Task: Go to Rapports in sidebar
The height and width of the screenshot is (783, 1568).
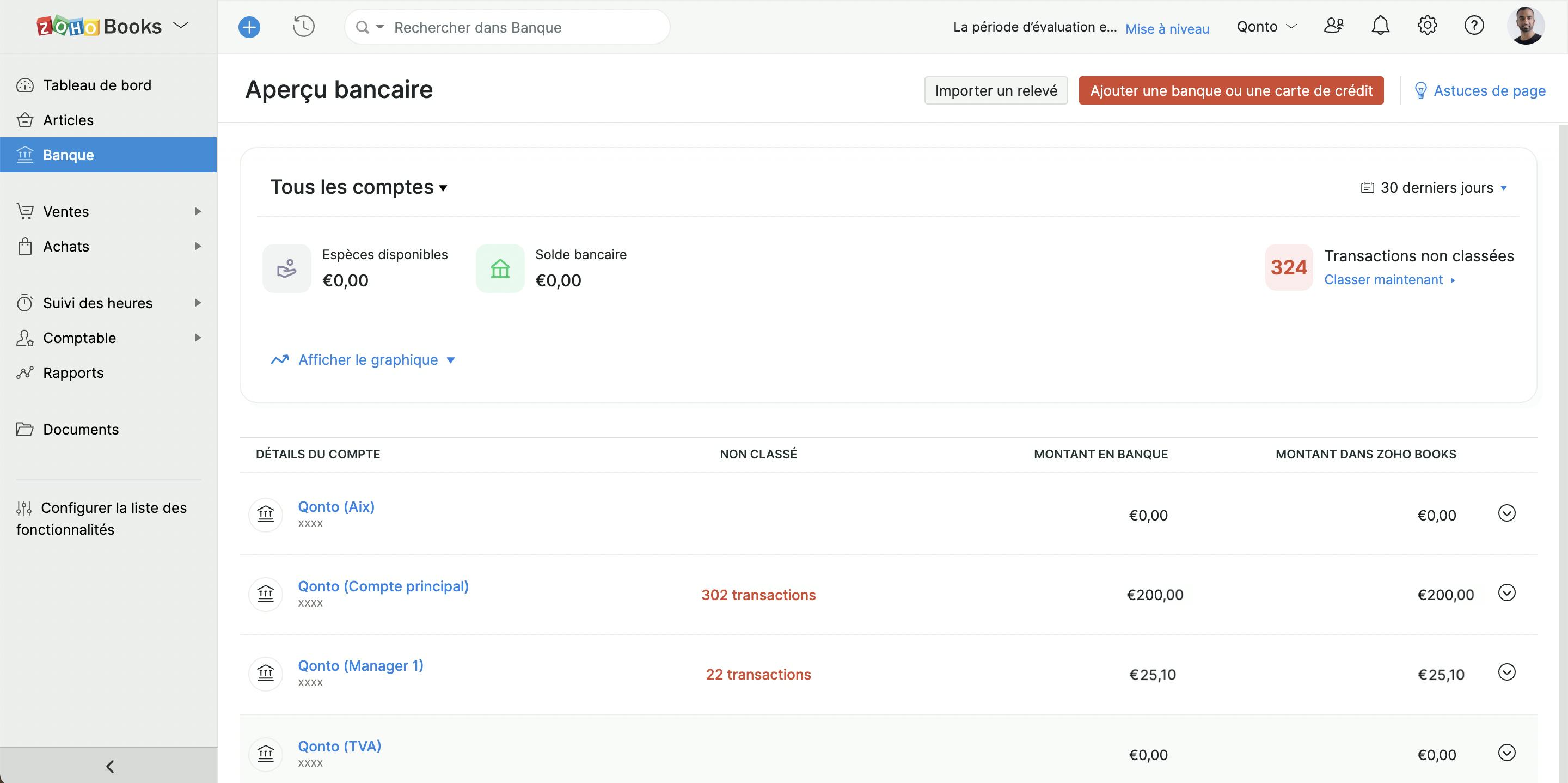Action: 73,372
